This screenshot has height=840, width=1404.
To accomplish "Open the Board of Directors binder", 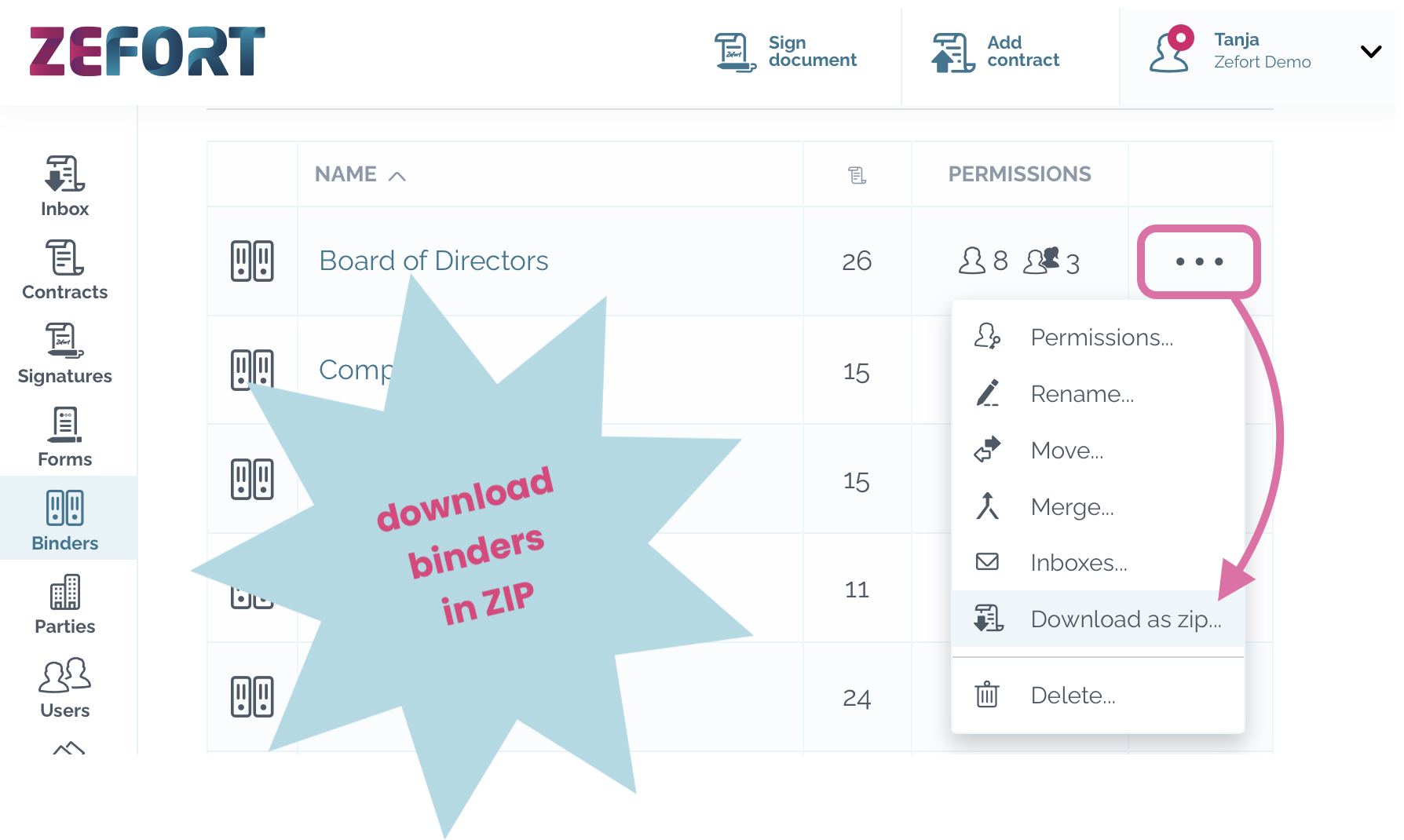I will pyautogui.click(x=433, y=261).
